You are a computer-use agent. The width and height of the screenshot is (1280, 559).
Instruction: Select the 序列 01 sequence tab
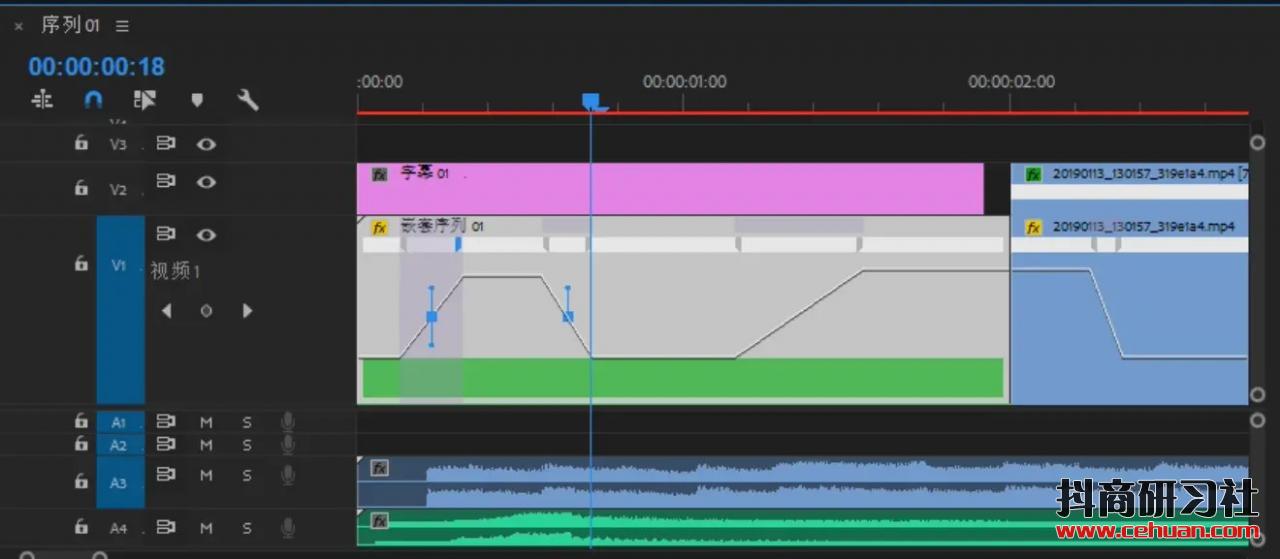(x=70, y=26)
